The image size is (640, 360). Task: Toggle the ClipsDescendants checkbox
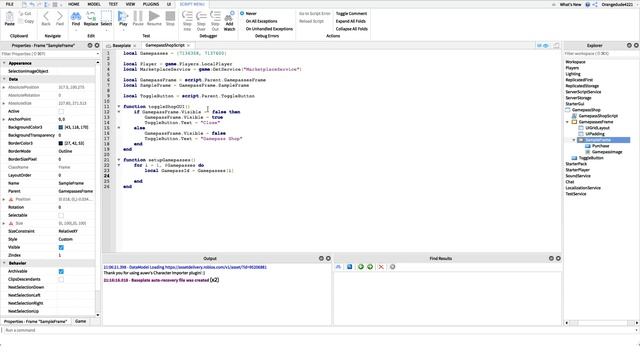[61, 279]
